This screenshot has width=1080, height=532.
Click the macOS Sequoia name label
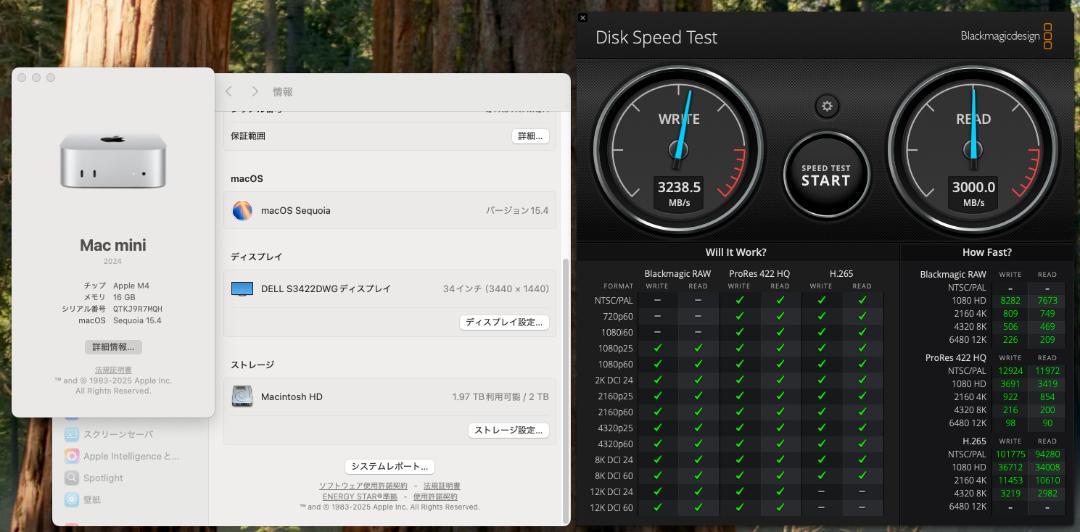click(x=295, y=210)
